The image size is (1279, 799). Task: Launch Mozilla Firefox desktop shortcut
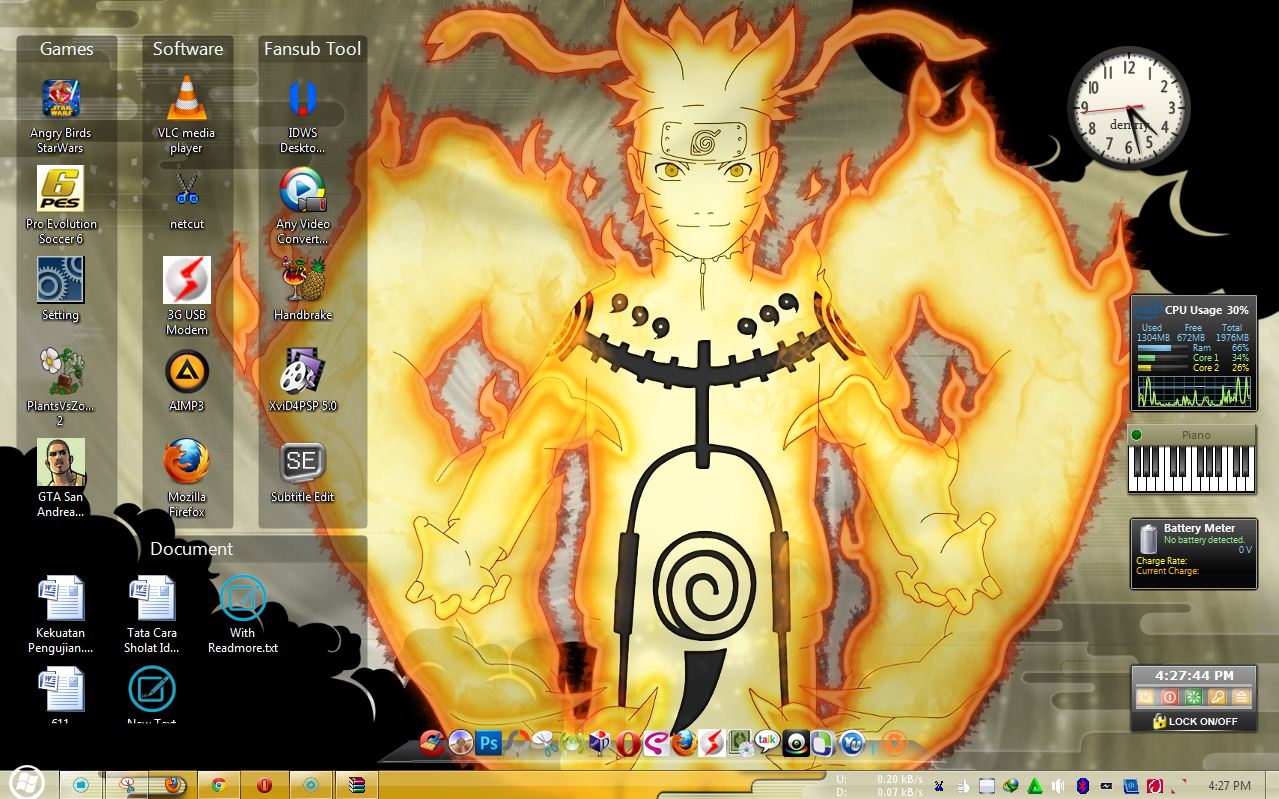coord(187,478)
